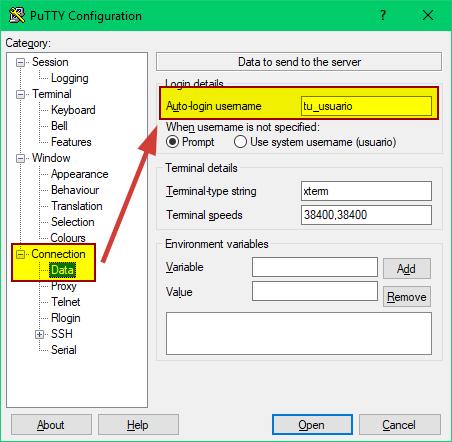Screen dimensions: 452x442
Task: Click the Help button
Action: pos(138,425)
